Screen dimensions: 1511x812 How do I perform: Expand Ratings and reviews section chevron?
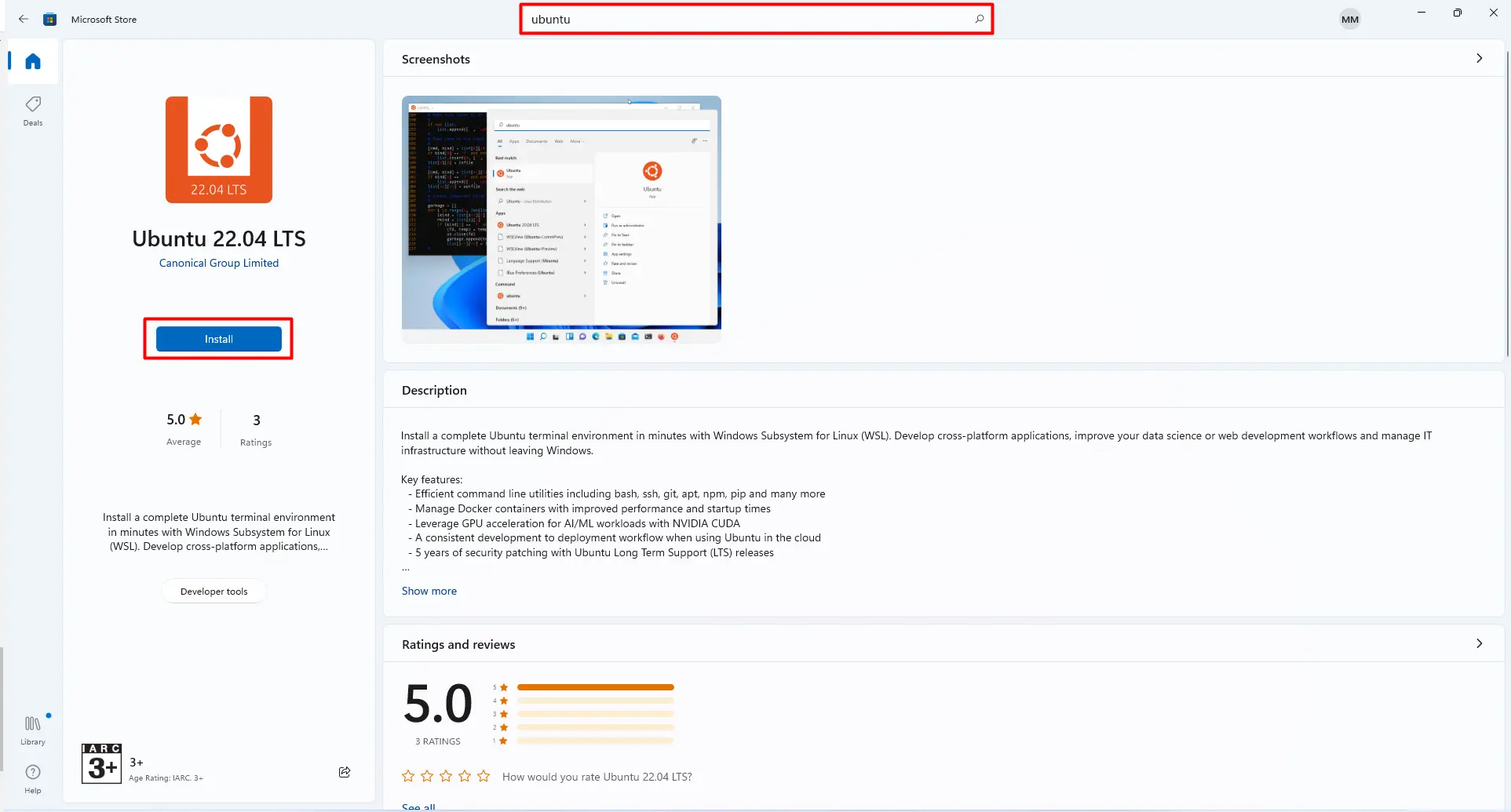click(x=1480, y=643)
